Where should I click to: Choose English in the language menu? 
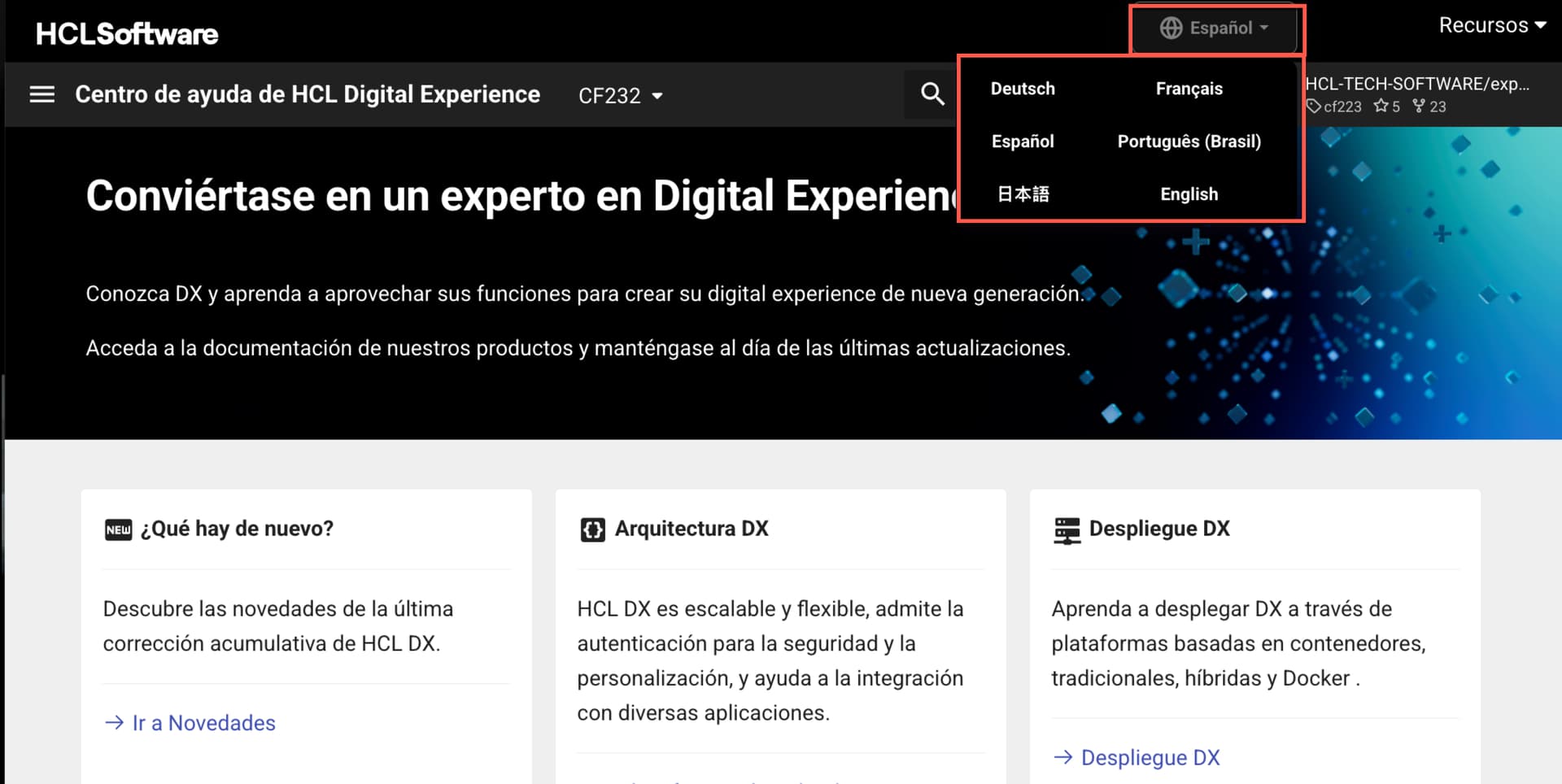coord(1189,194)
